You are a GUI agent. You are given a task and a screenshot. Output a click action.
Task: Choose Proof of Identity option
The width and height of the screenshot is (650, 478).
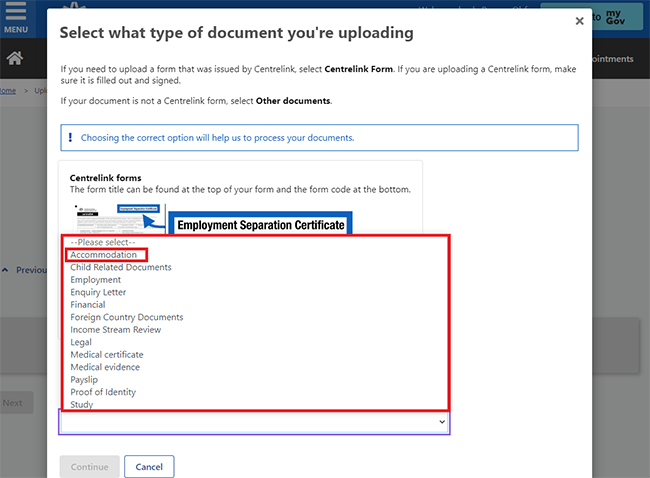pyautogui.click(x=103, y=392)
